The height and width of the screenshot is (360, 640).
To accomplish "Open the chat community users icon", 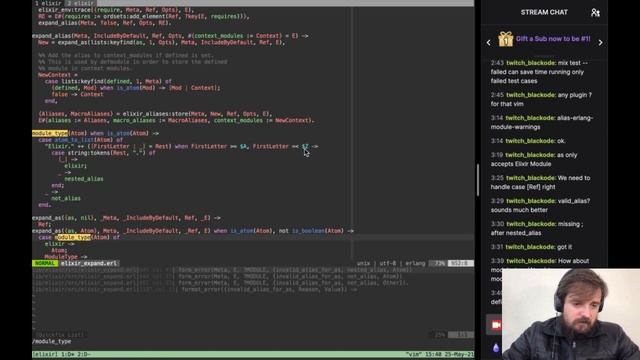I will click(x=595, y=13).
